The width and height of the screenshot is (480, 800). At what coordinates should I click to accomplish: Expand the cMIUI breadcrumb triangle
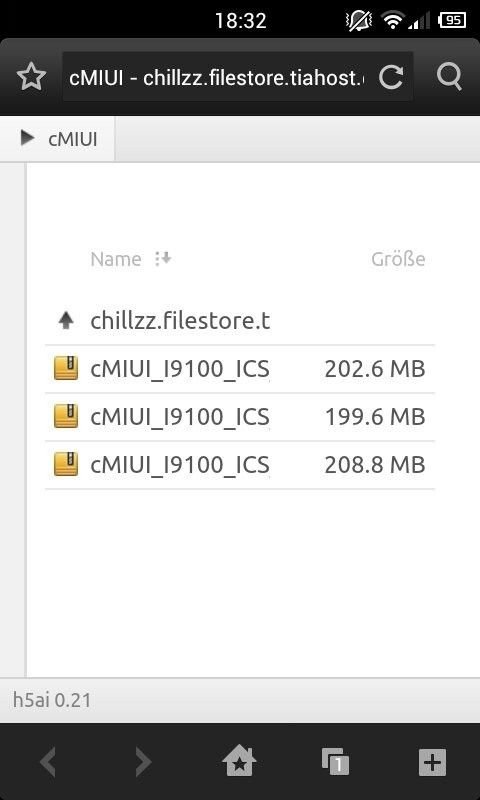click(28, 138)
